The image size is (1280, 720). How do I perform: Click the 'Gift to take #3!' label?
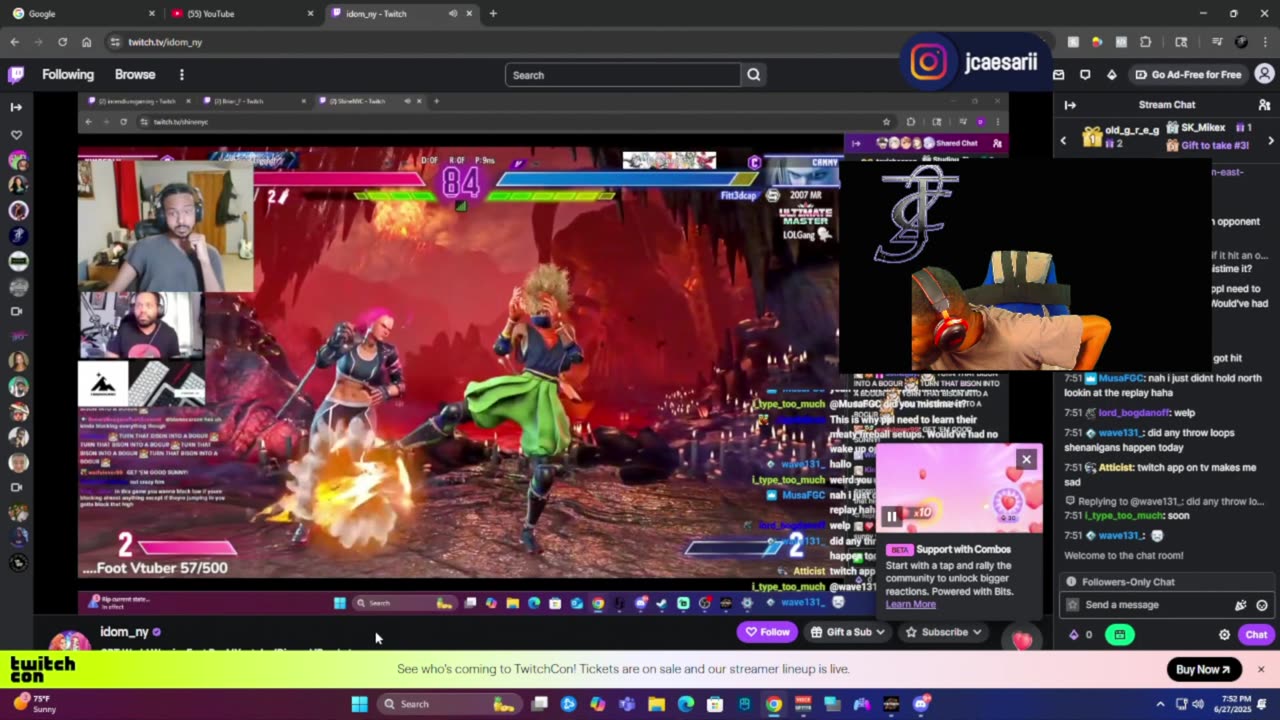(1213, 146)
